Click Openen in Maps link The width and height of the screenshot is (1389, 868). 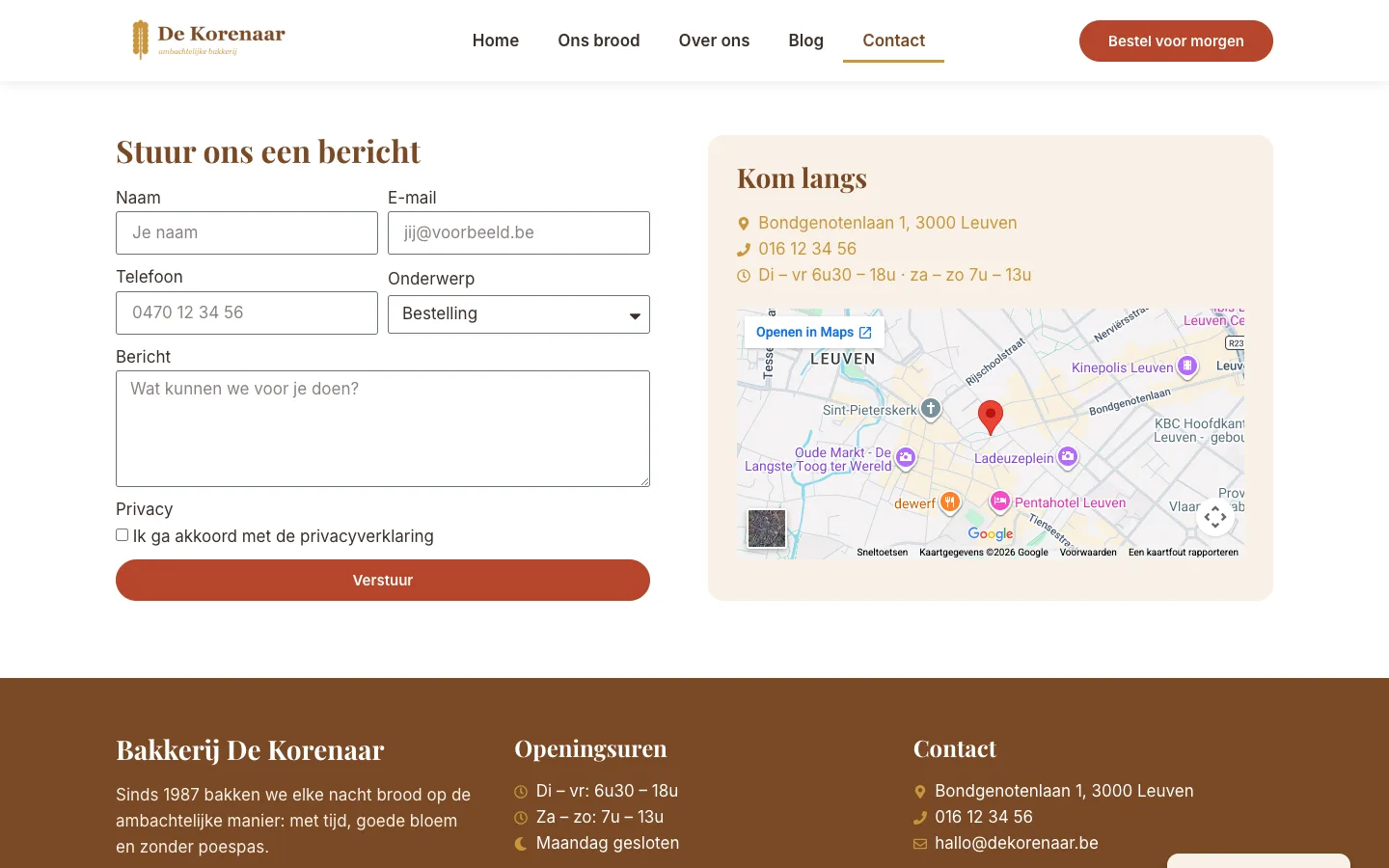pos(814,332)
